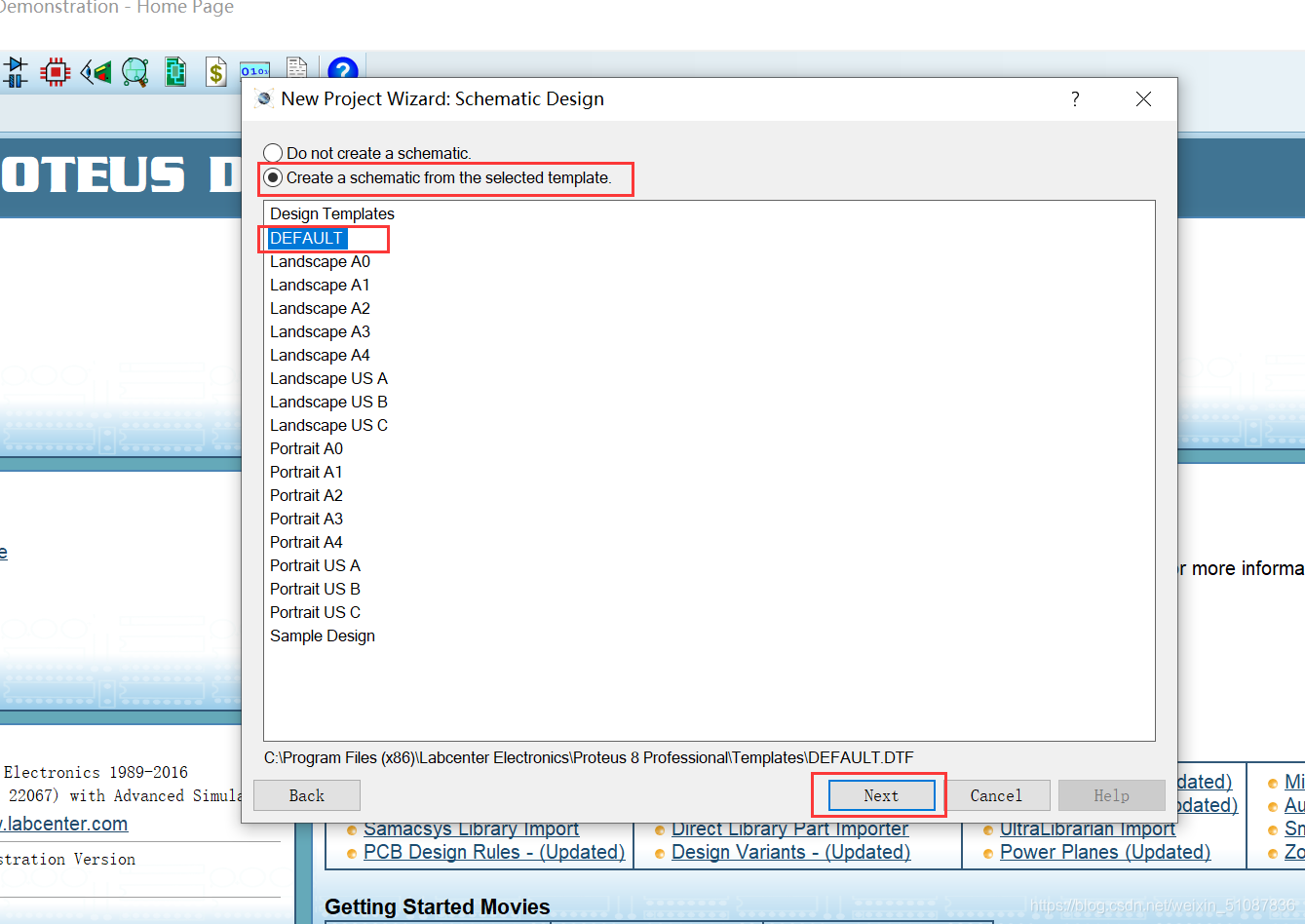The width and height of the screenshot is (1305, 924).
Task: Choose the Portrait US A template
Action: (315, 565)
